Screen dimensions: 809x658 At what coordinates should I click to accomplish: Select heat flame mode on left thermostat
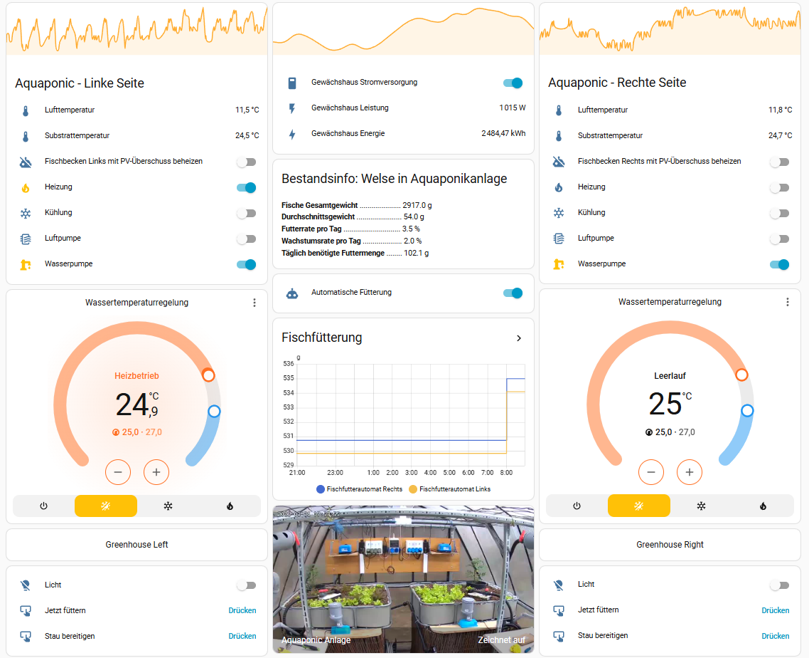click(x=230, y=506)
